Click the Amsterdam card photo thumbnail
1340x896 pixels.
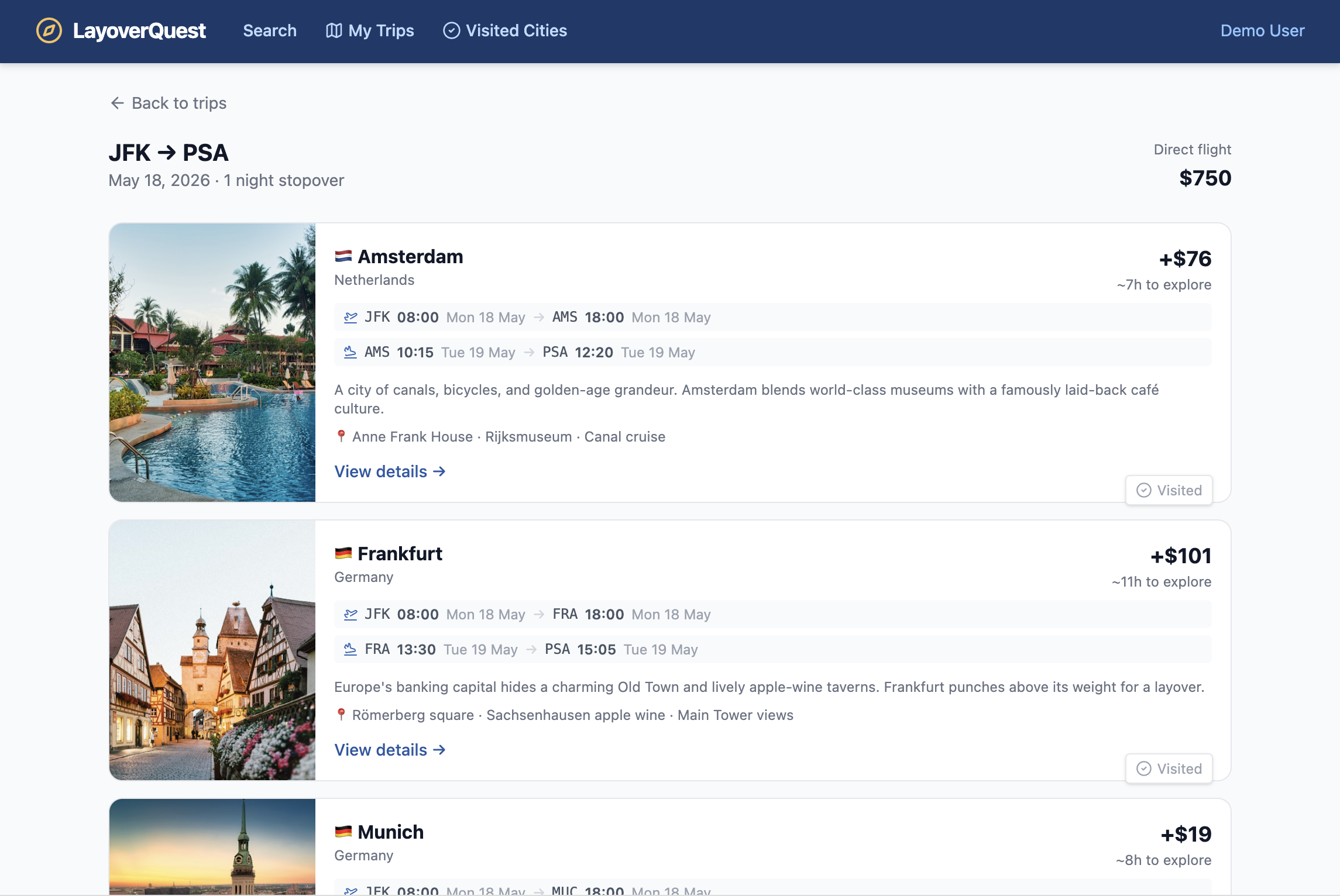tap(212, 363)
